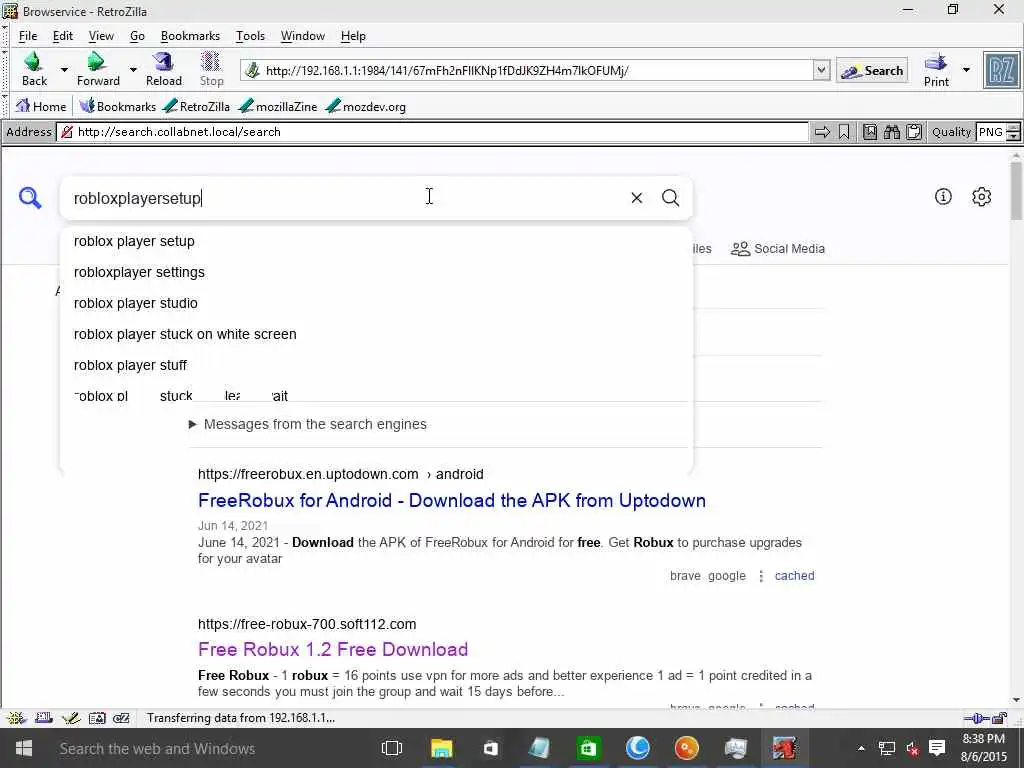Open File Explorer from the taskbar

[x=441, y=748]
